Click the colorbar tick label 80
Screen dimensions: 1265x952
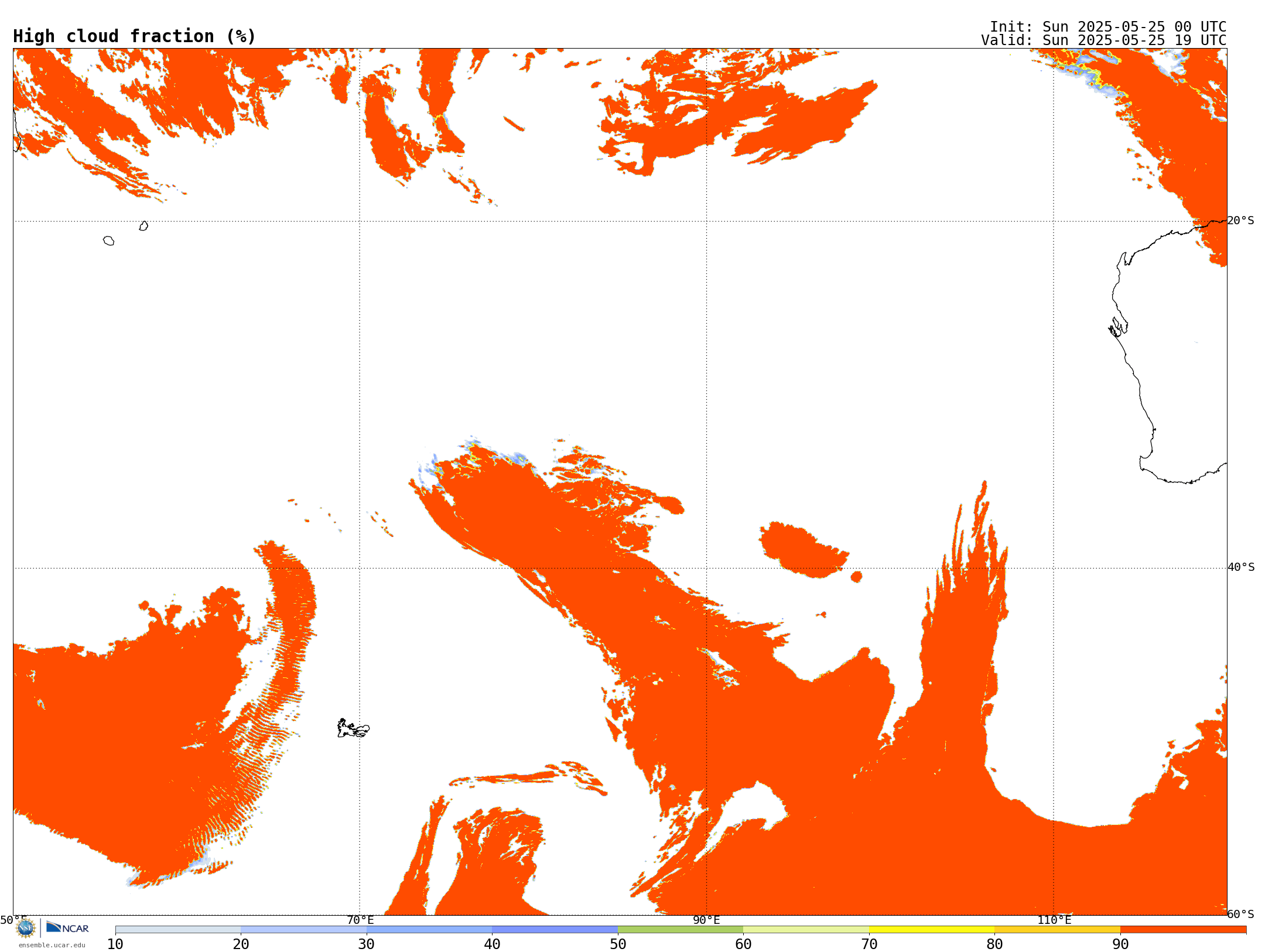(x=994, y=944)
